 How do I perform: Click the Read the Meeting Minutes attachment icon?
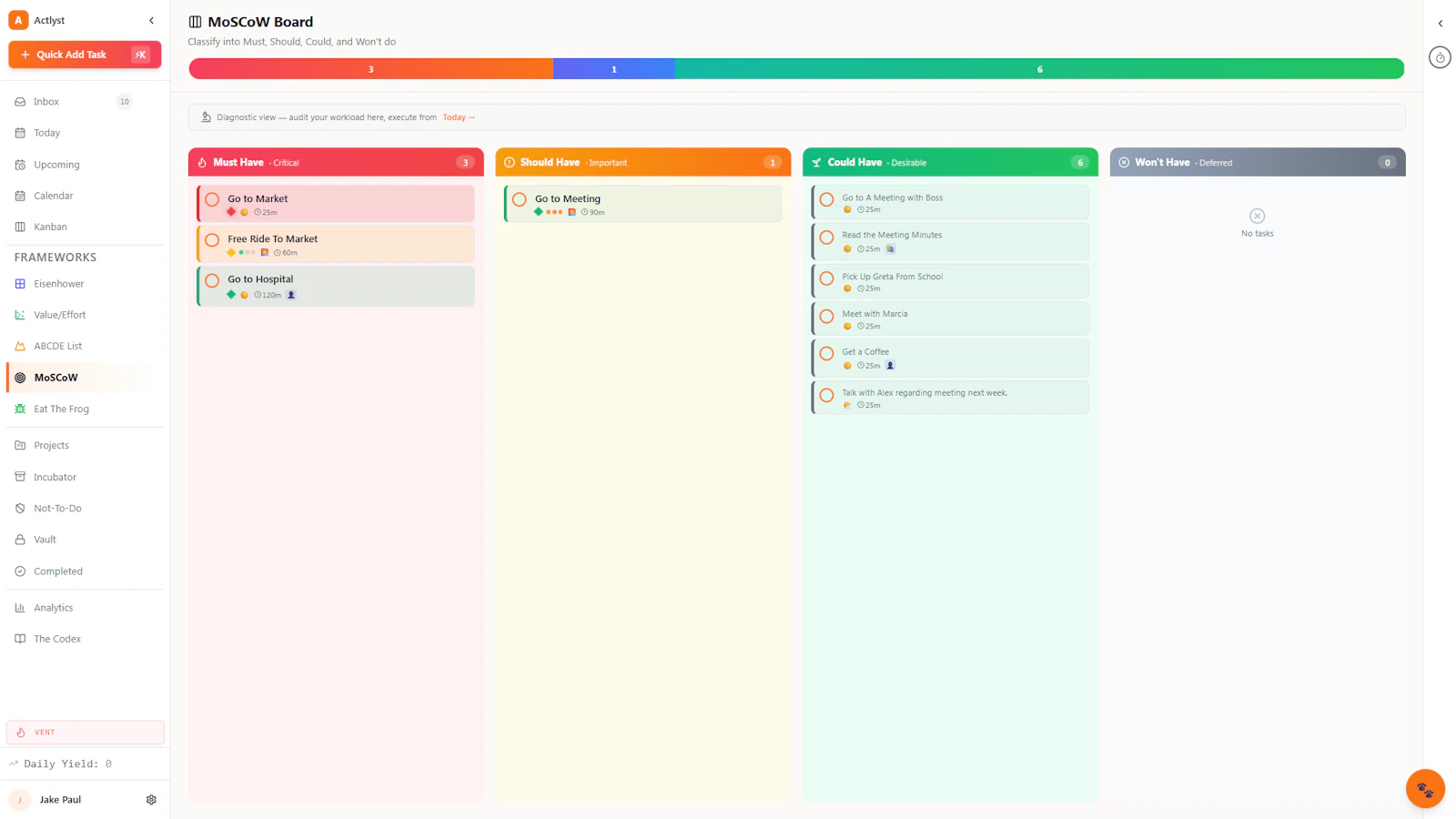[x=890, y=248]
